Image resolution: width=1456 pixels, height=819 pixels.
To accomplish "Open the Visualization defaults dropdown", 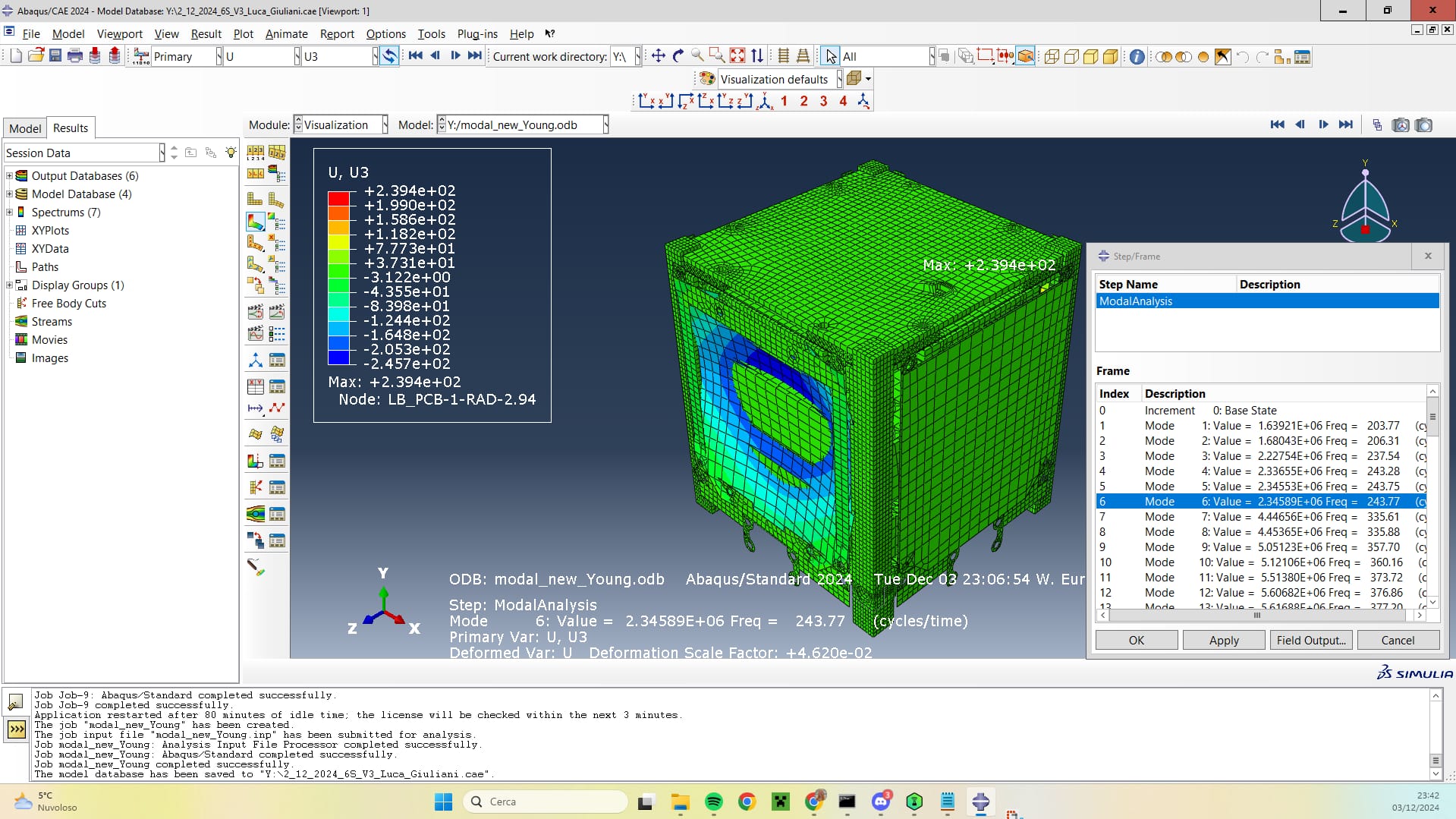I will pyautogui.click(x=839, y=79).
